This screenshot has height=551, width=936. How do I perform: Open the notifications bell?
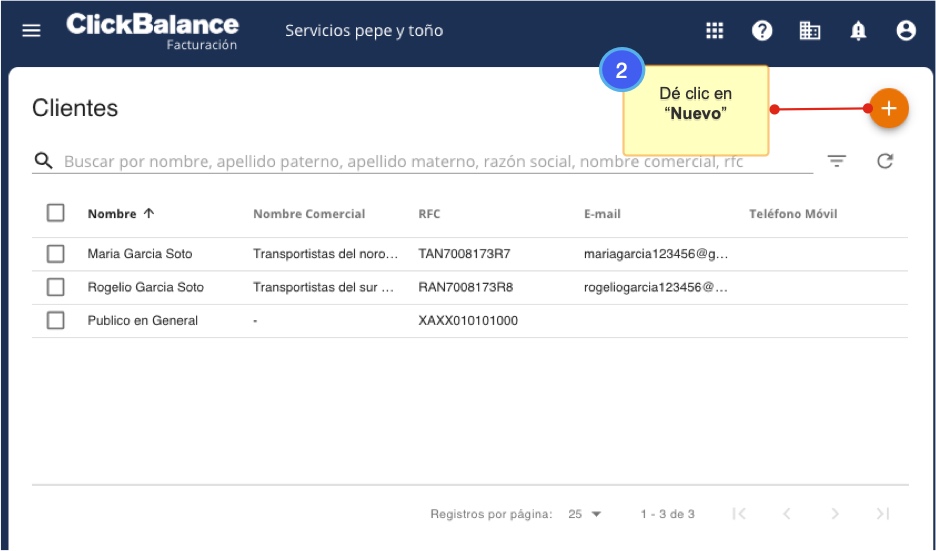click(858, 31)
